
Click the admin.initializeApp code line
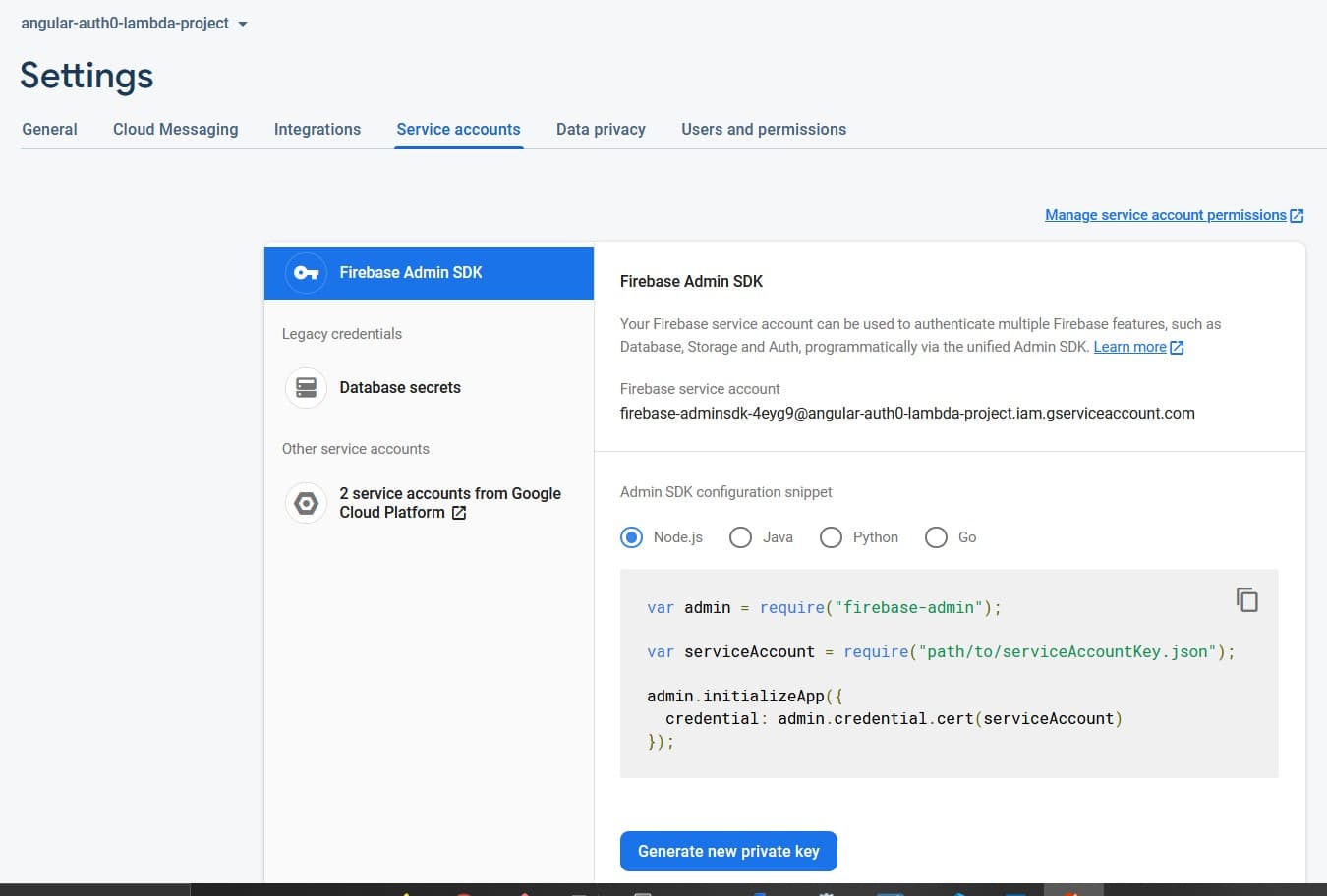pos(745,696)
